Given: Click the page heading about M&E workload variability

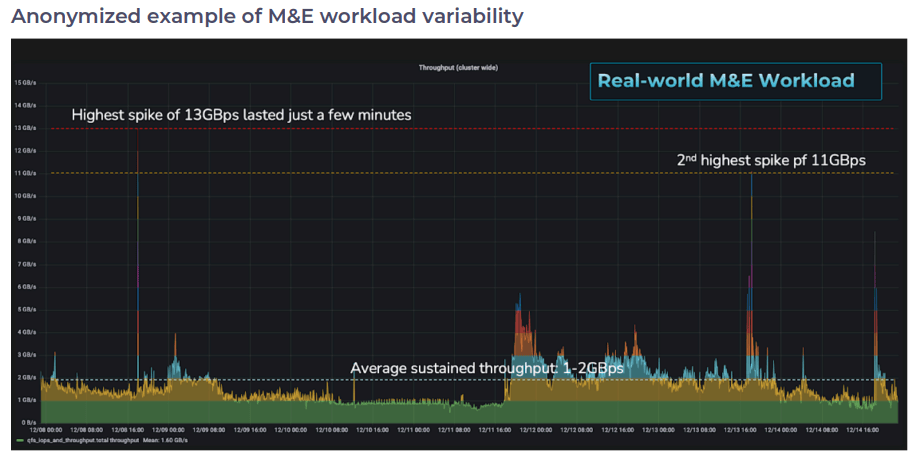Looking at the screenshot, I should tap(267, 17).
